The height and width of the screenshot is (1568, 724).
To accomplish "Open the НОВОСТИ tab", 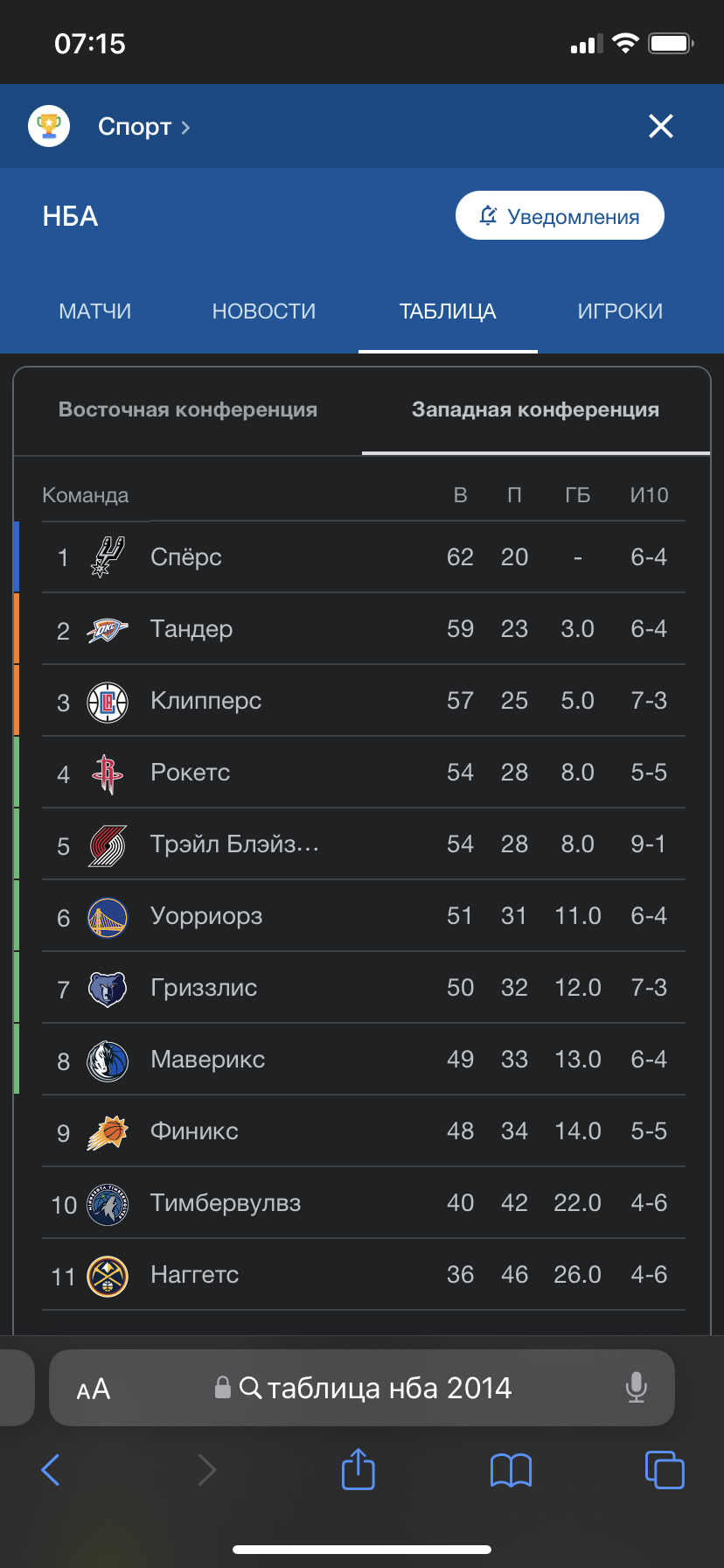I will 264,311.
